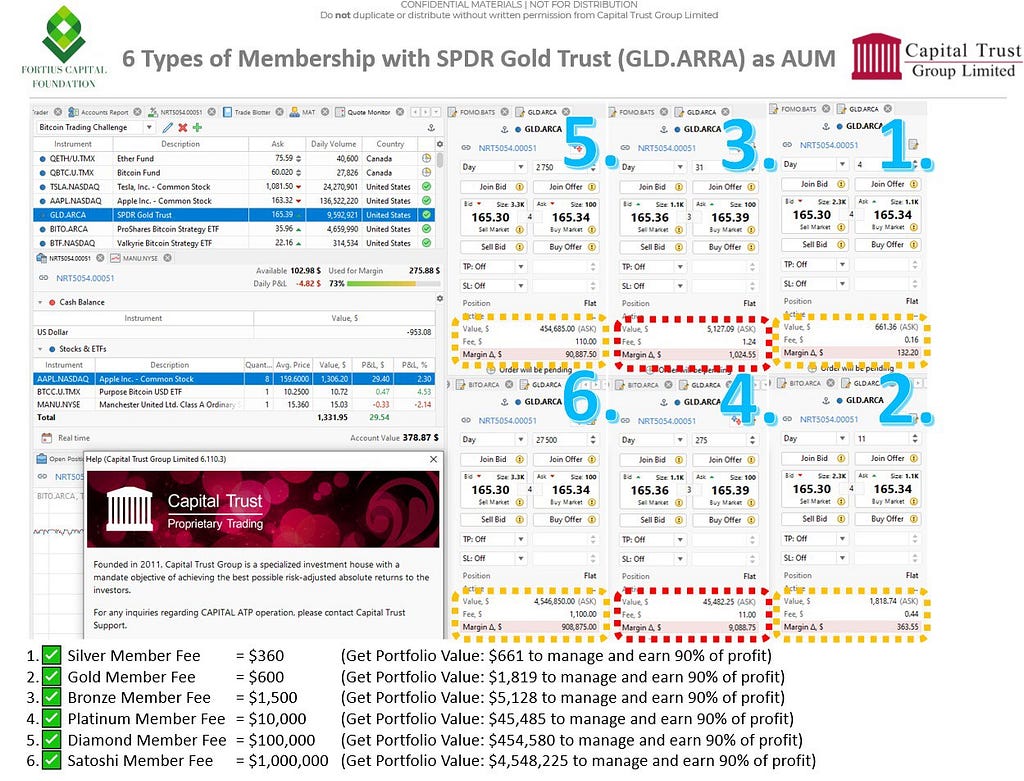Click the green check icon on BITO.ARCA row
1024x781 pixels.
[426, 229]
